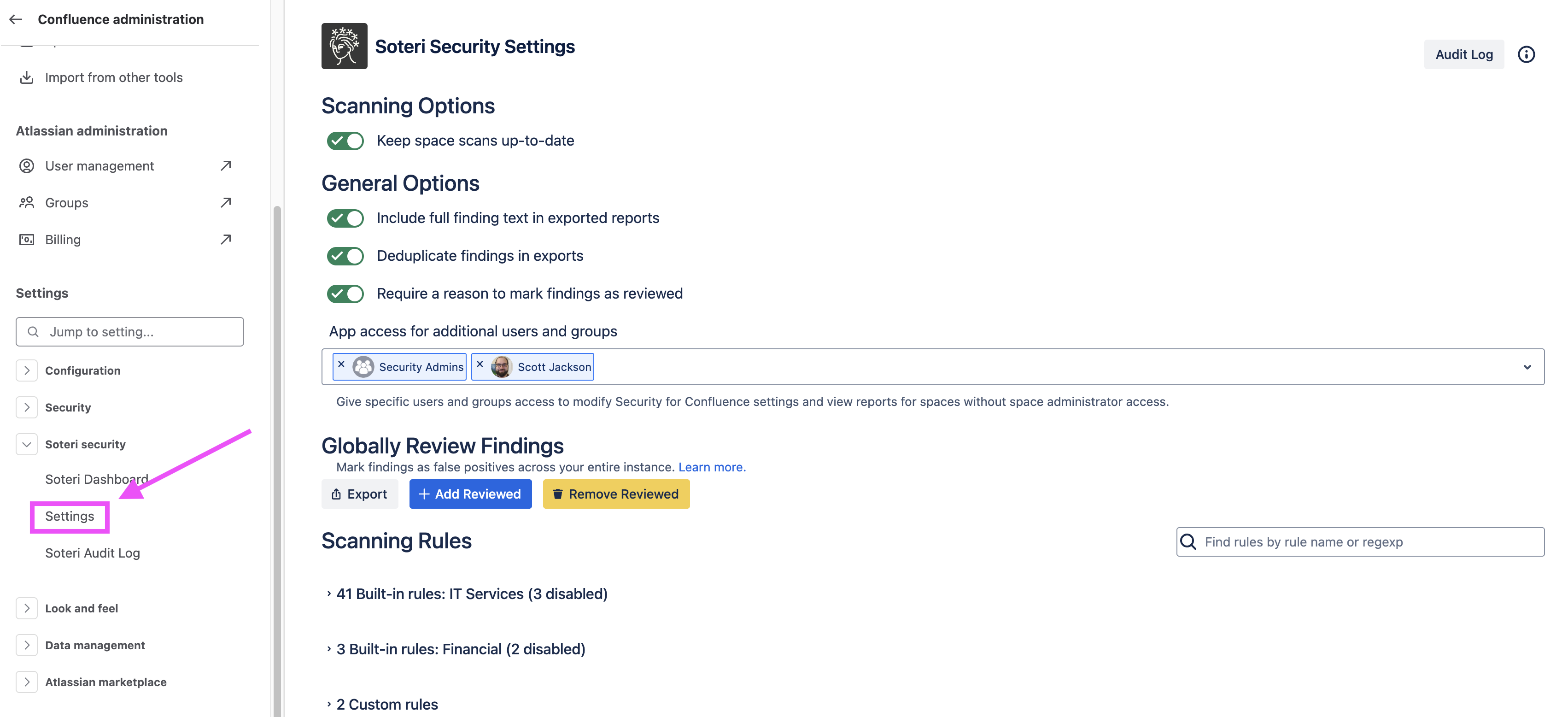Image resolution: width=1568 pixels, height=717 pixels.
Task: Click the Groups icon in sidebar
Action: point(27,203)
